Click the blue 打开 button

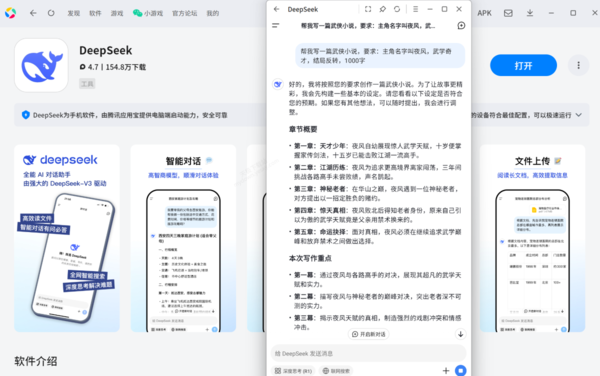click(523, 65)
